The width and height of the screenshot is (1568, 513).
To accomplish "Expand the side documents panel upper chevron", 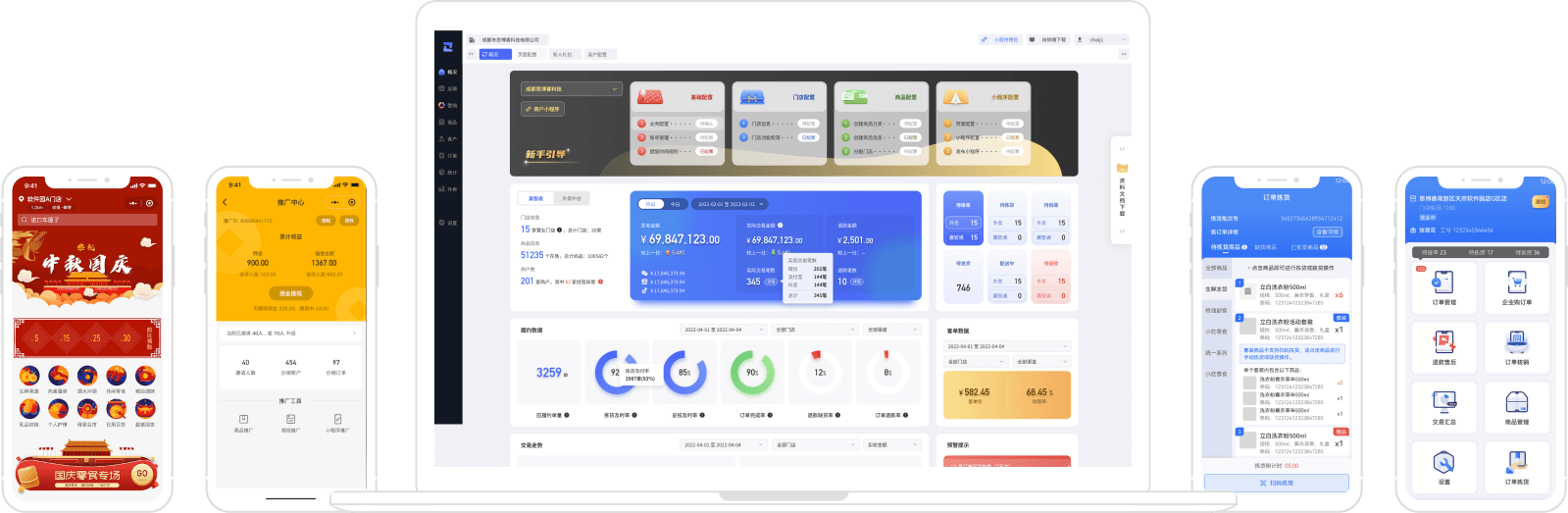I will [1123, 149].
